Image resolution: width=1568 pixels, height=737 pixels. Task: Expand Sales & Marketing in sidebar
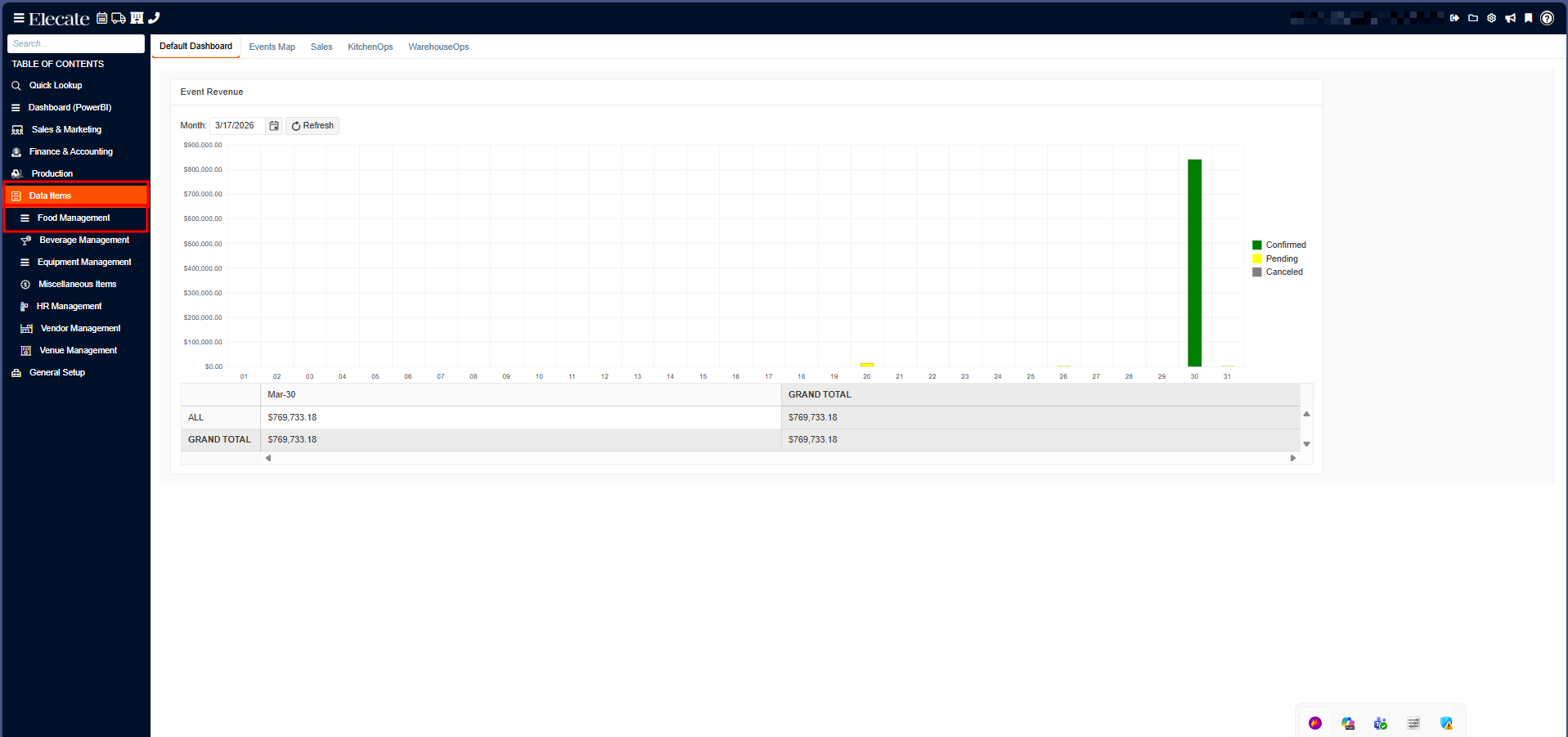[x=66, y=129]
